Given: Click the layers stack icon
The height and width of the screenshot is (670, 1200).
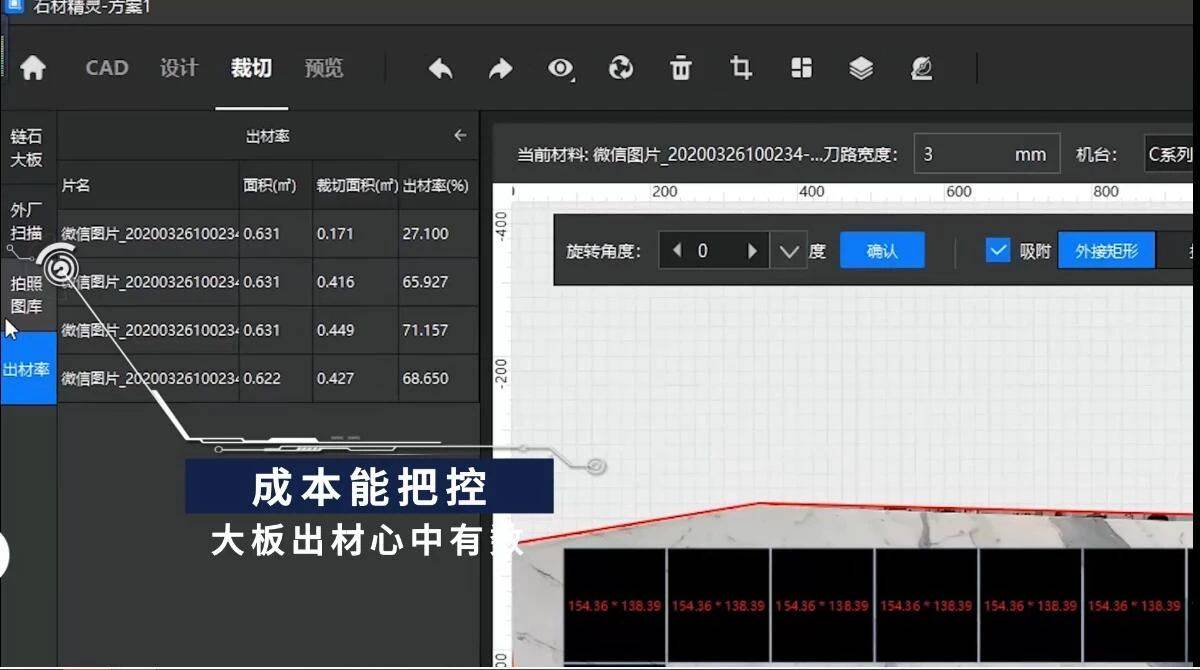Looking at the screenshot, I should click(x=861, y=68).
